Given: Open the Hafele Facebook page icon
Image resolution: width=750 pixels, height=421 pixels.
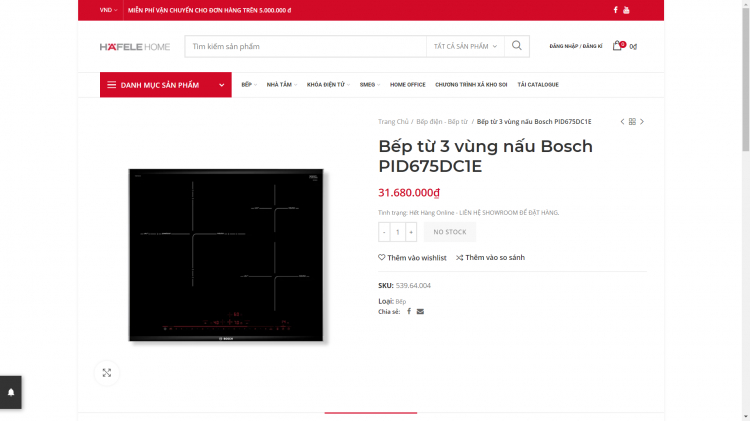Looking at the screenshot, I should (615, 10).
